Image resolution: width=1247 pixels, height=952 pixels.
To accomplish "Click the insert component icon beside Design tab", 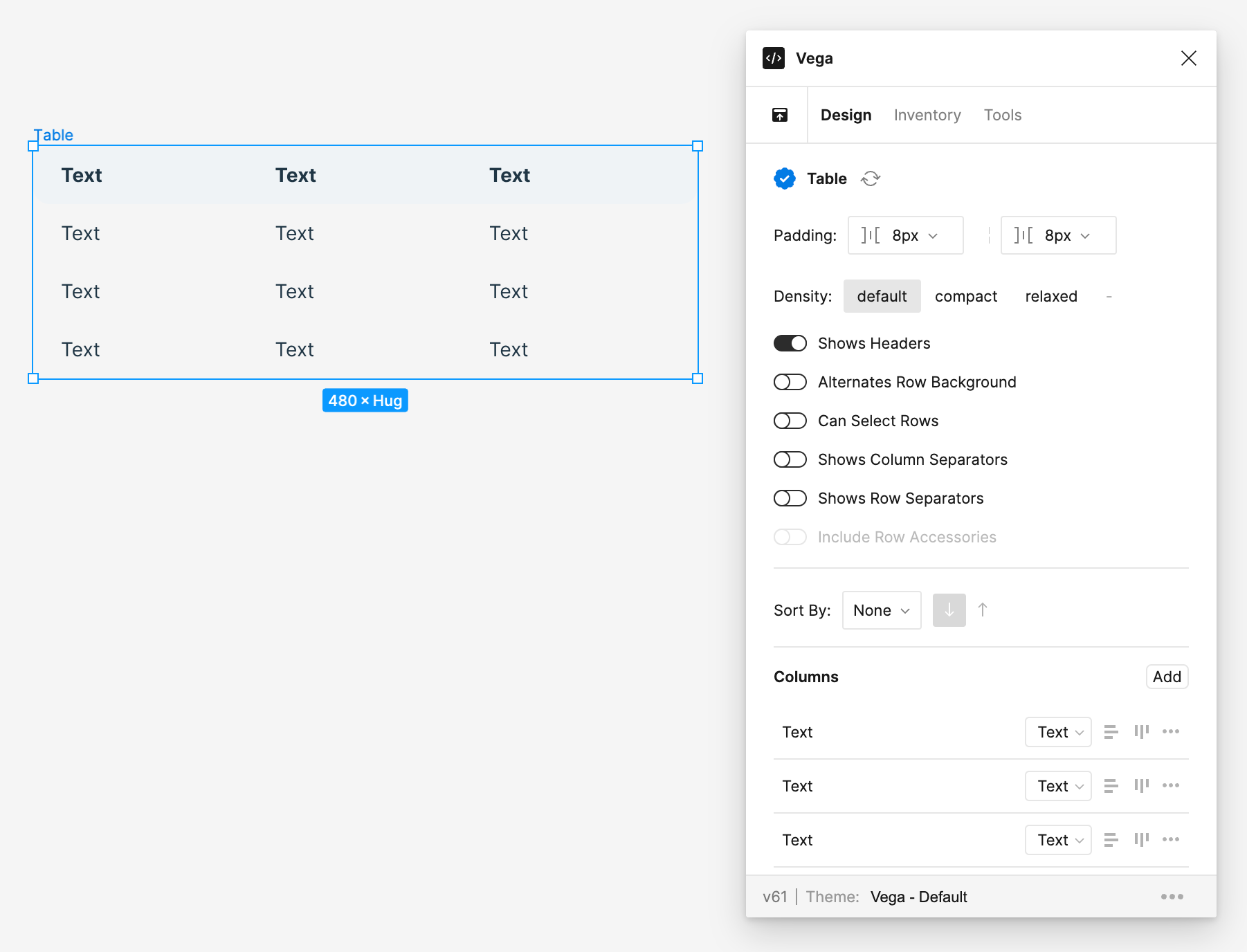I will point(780,115).
